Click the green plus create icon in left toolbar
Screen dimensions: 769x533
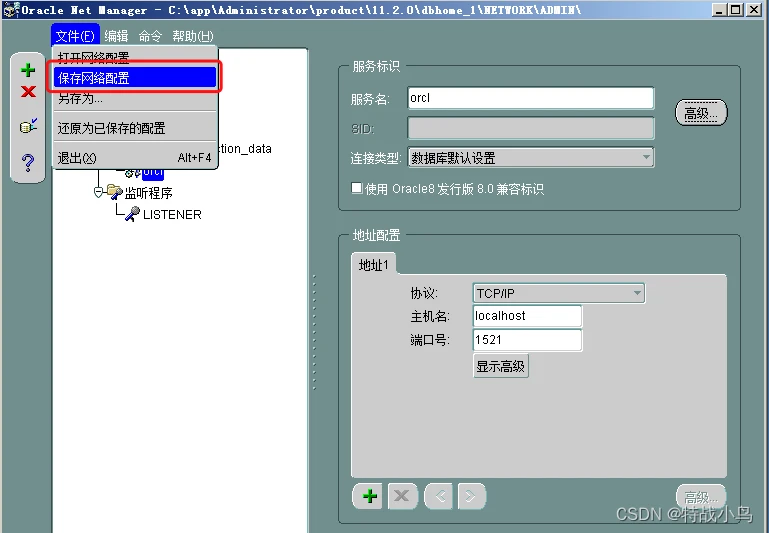pos(28,70)
